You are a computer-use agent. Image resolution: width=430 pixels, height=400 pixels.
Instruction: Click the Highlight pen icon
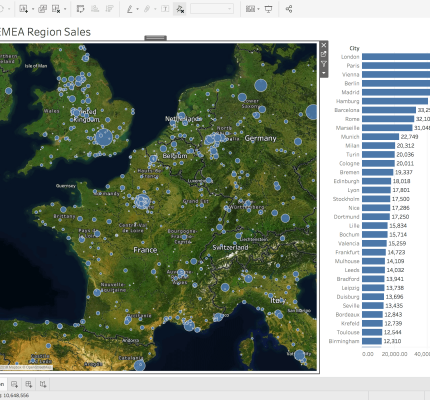130,9
